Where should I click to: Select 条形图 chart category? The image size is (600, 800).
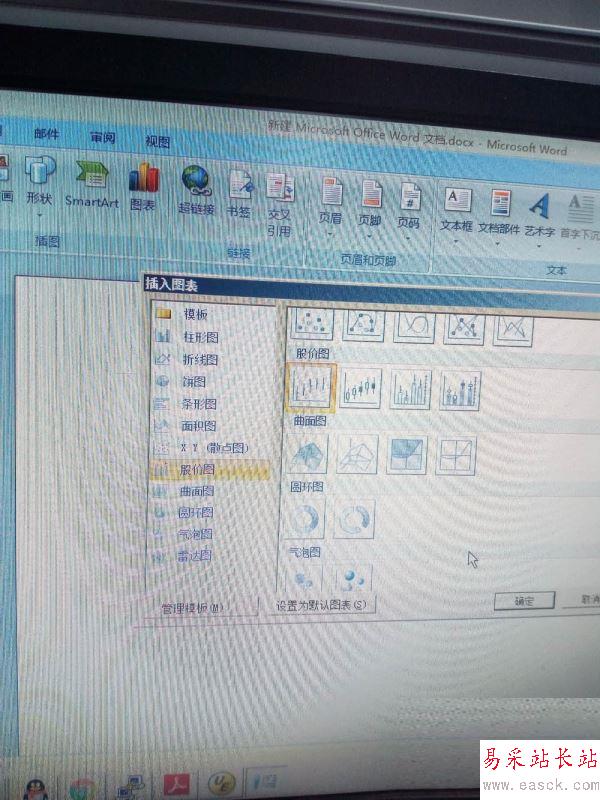[x=212, y=404]
